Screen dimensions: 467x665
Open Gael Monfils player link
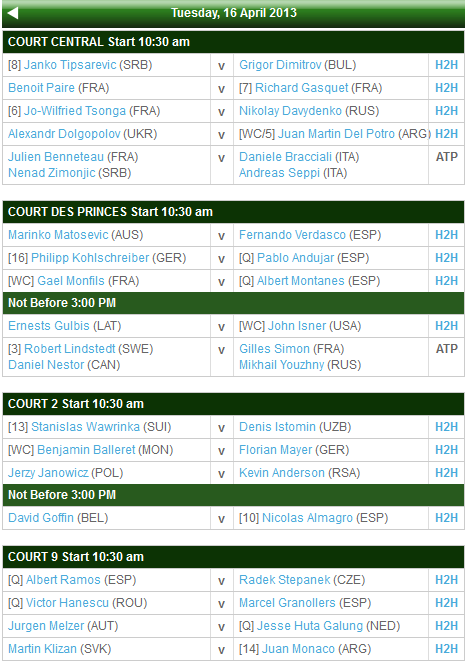click(x=71, y=281)
